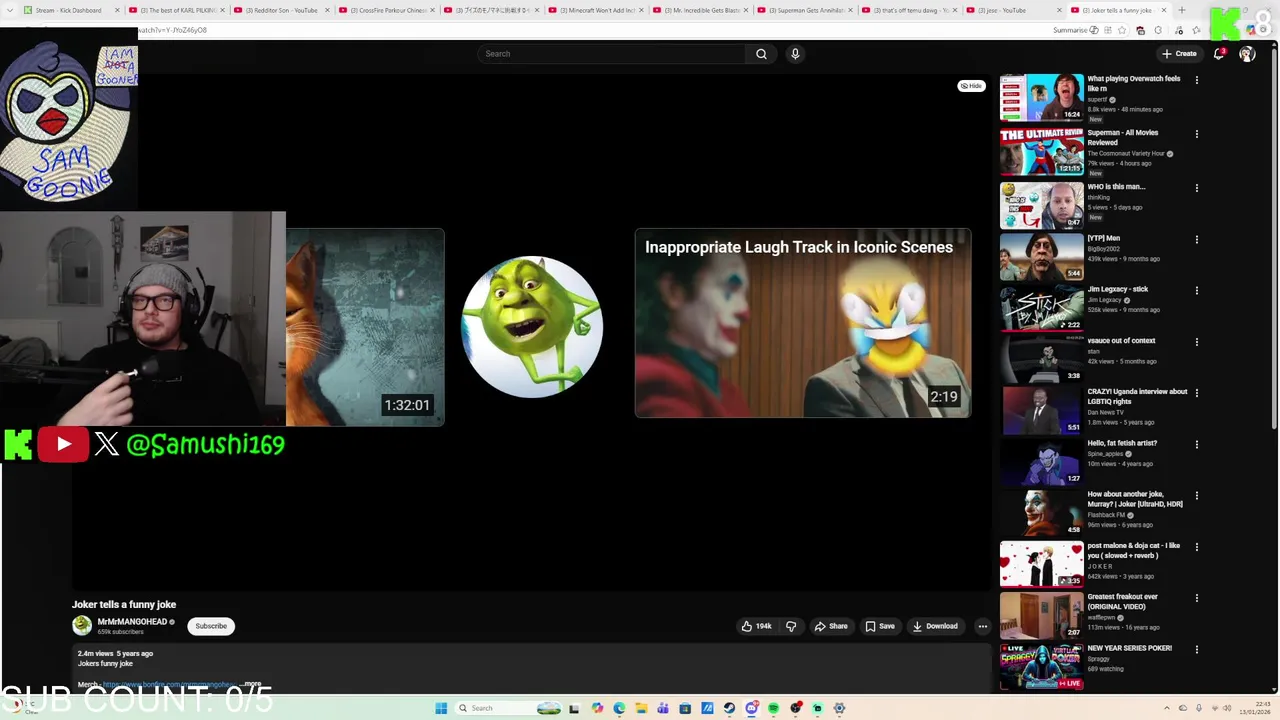The image size is (1280, 720).
Task: Switch to 'that's off temu dawg' tab
Action: click(x=911, y=10)
